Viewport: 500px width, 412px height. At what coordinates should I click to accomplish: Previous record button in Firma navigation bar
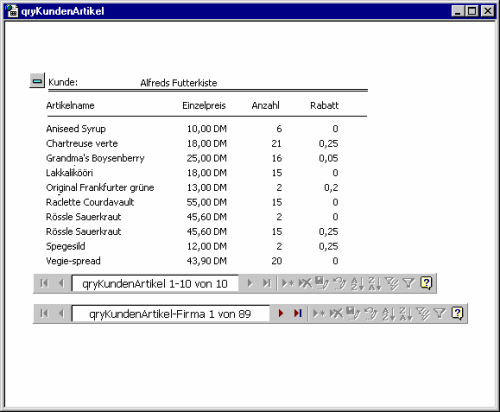pyautogui.click(x=61, y=313)
